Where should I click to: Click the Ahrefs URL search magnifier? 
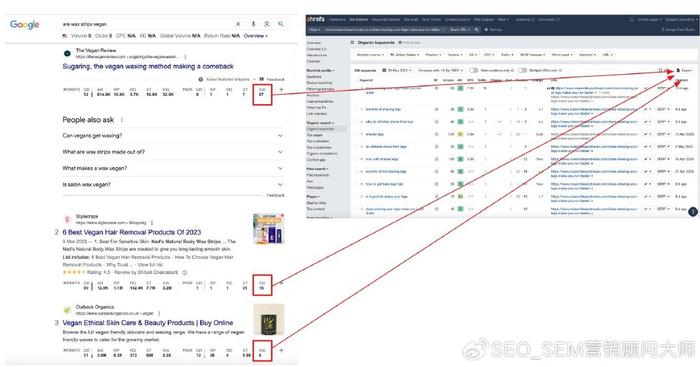click(477, 29)
